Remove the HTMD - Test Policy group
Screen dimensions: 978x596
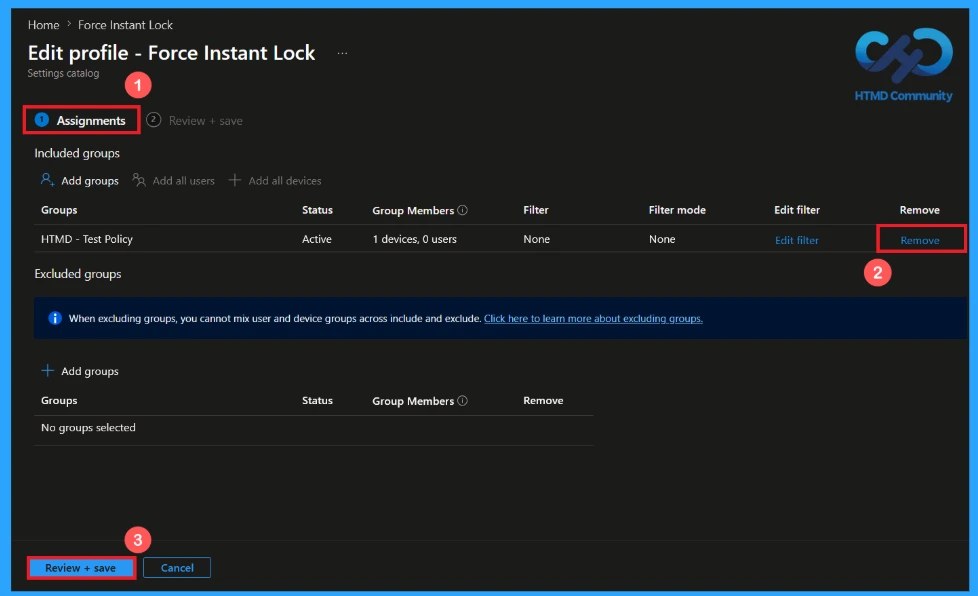click(x=919, y=240)
